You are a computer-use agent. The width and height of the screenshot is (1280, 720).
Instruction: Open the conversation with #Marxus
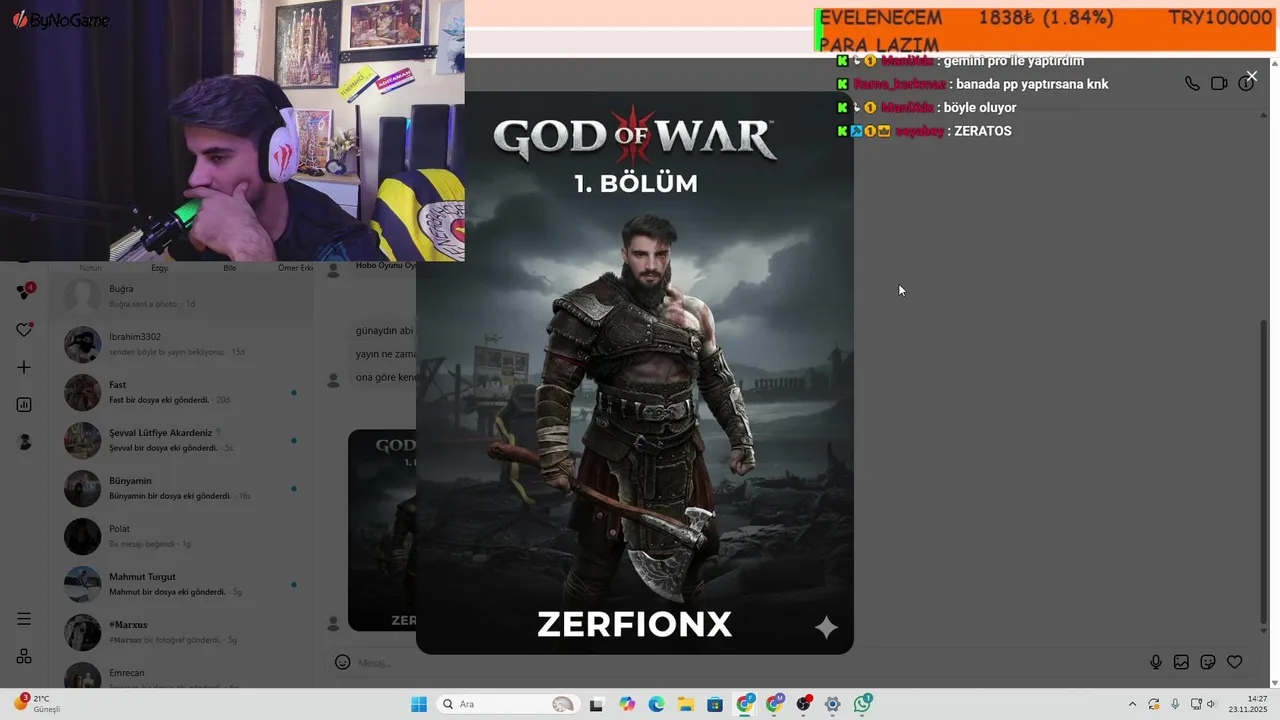pyautogui.click(x=182, y=632)
